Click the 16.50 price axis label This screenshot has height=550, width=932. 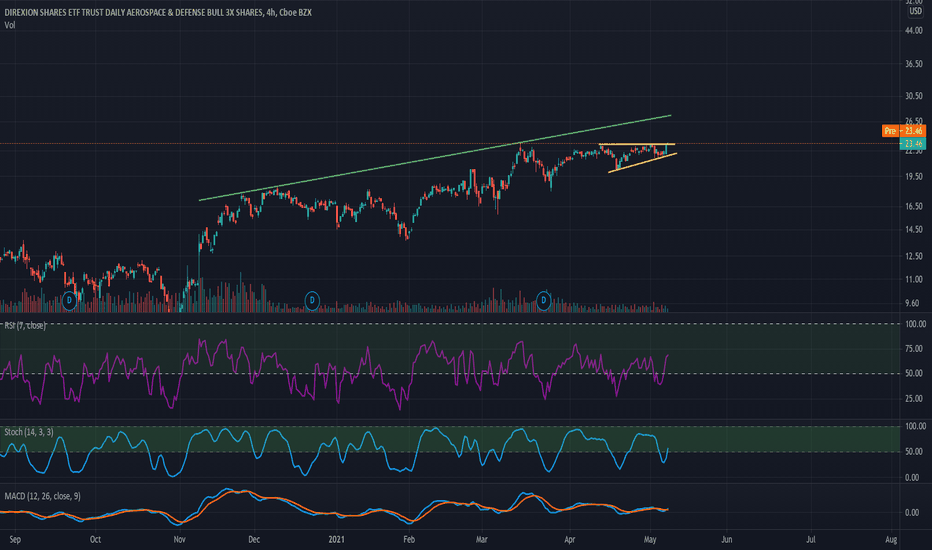pyautogui.click(x=914, y=206)
